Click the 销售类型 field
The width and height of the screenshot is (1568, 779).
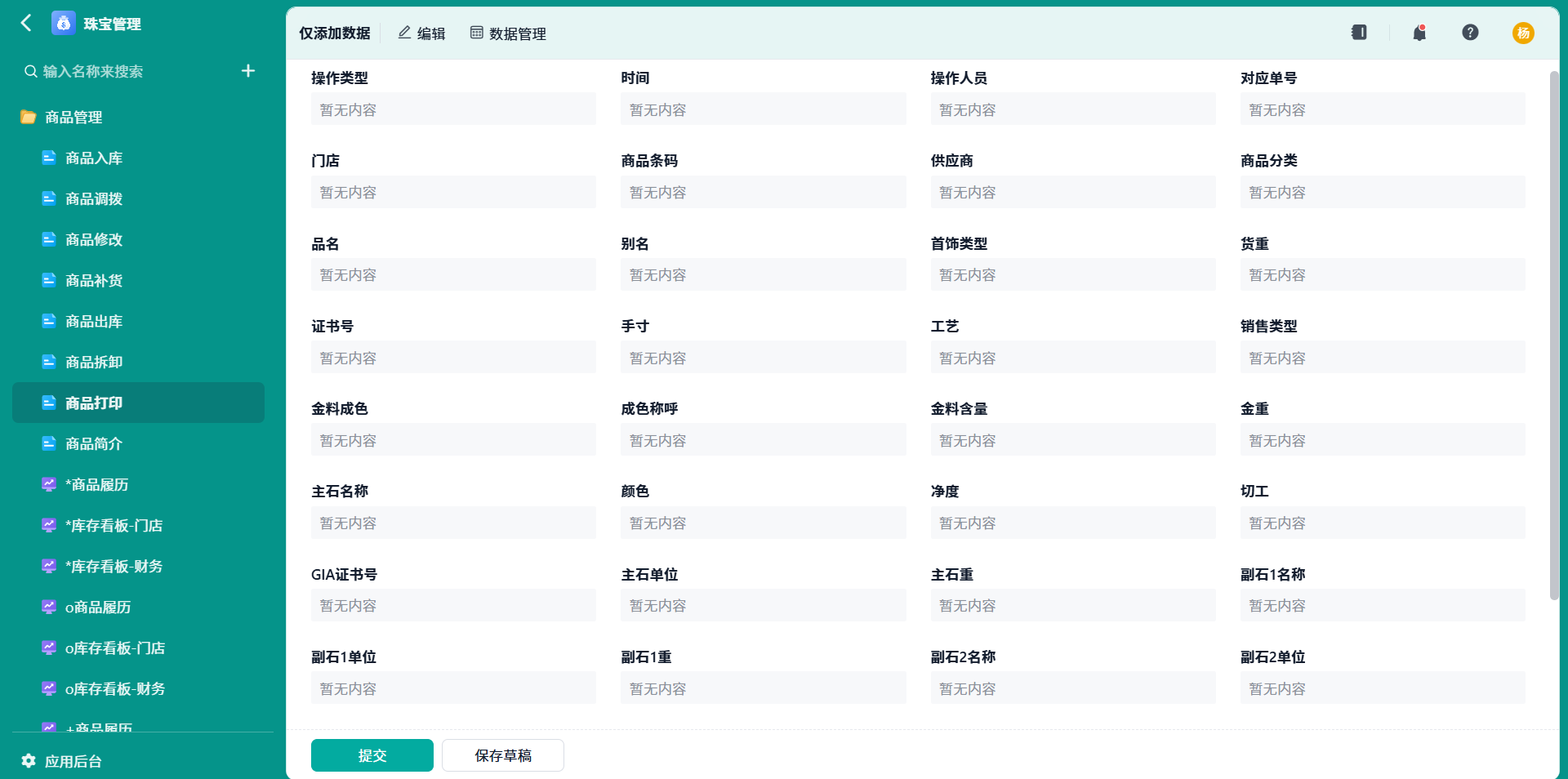[1383, 358]
